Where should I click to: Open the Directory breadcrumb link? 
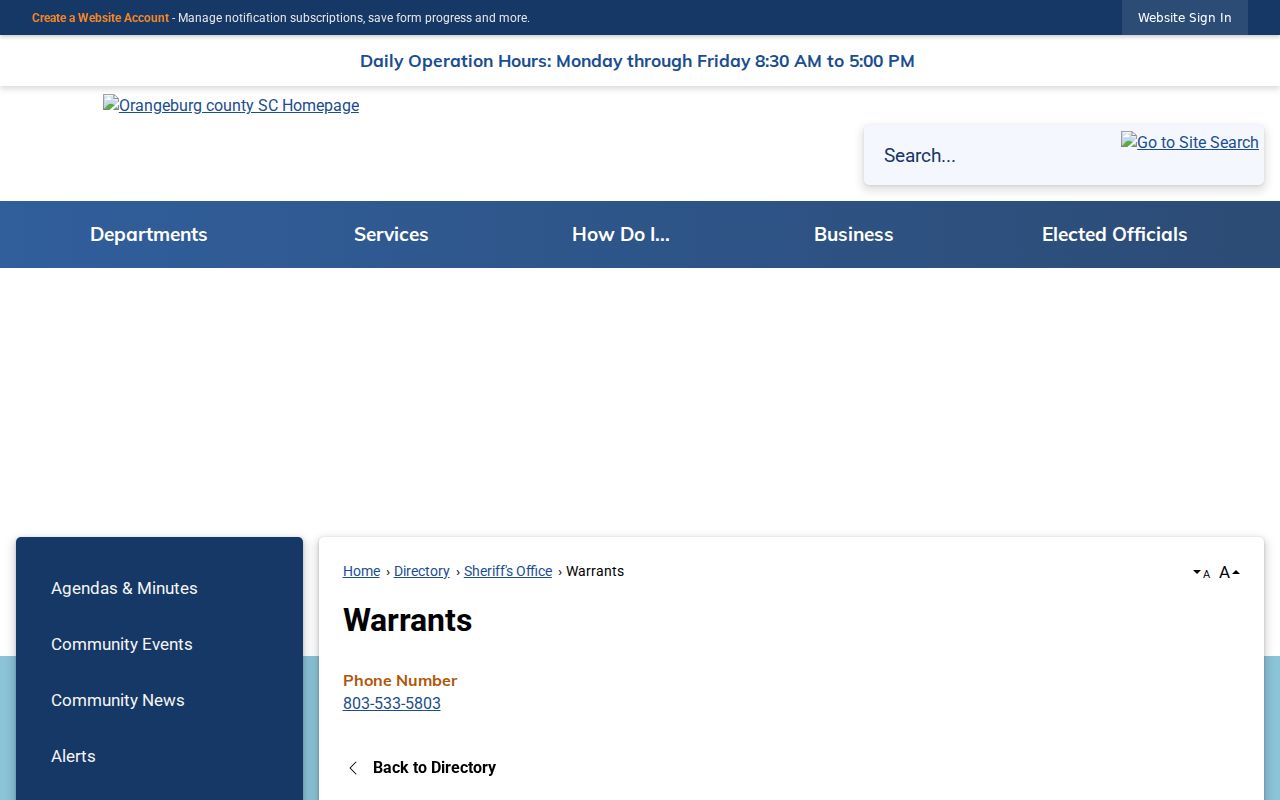click(x=422, y=571)
